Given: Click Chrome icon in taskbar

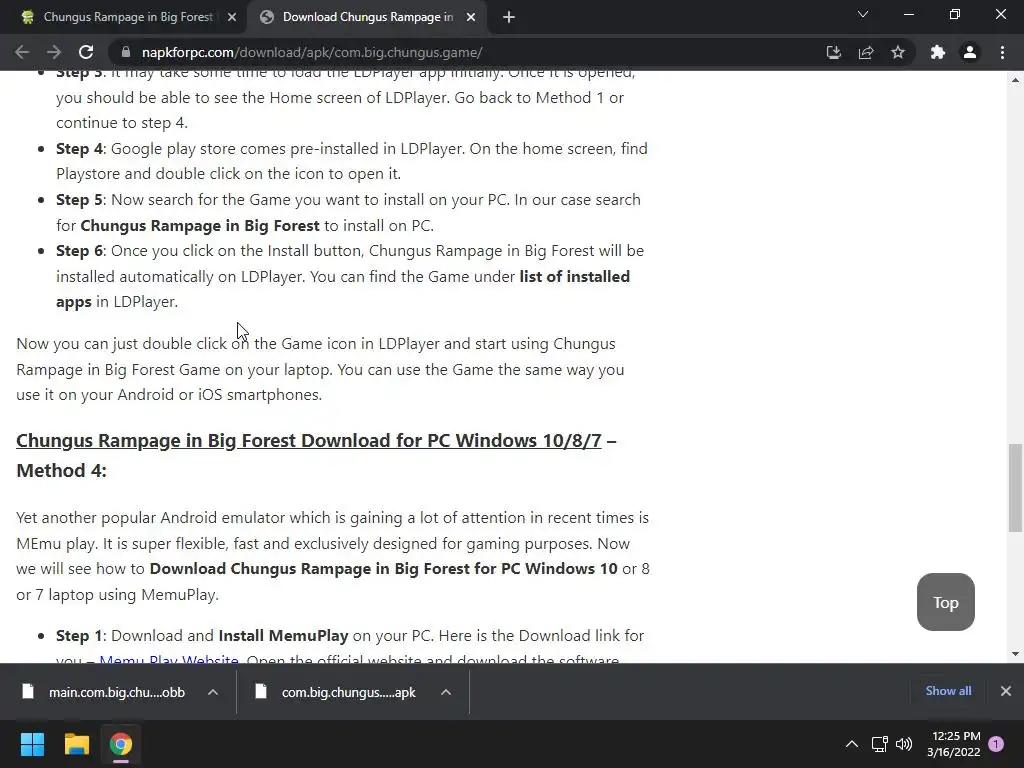Looking at the screenshot, I should (120, 744).
